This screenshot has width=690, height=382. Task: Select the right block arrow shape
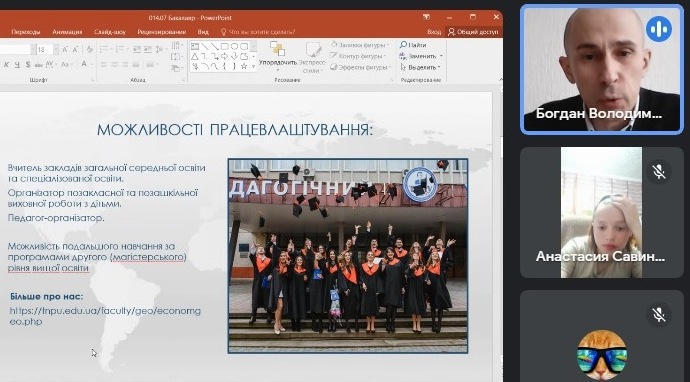click(224, 56)
